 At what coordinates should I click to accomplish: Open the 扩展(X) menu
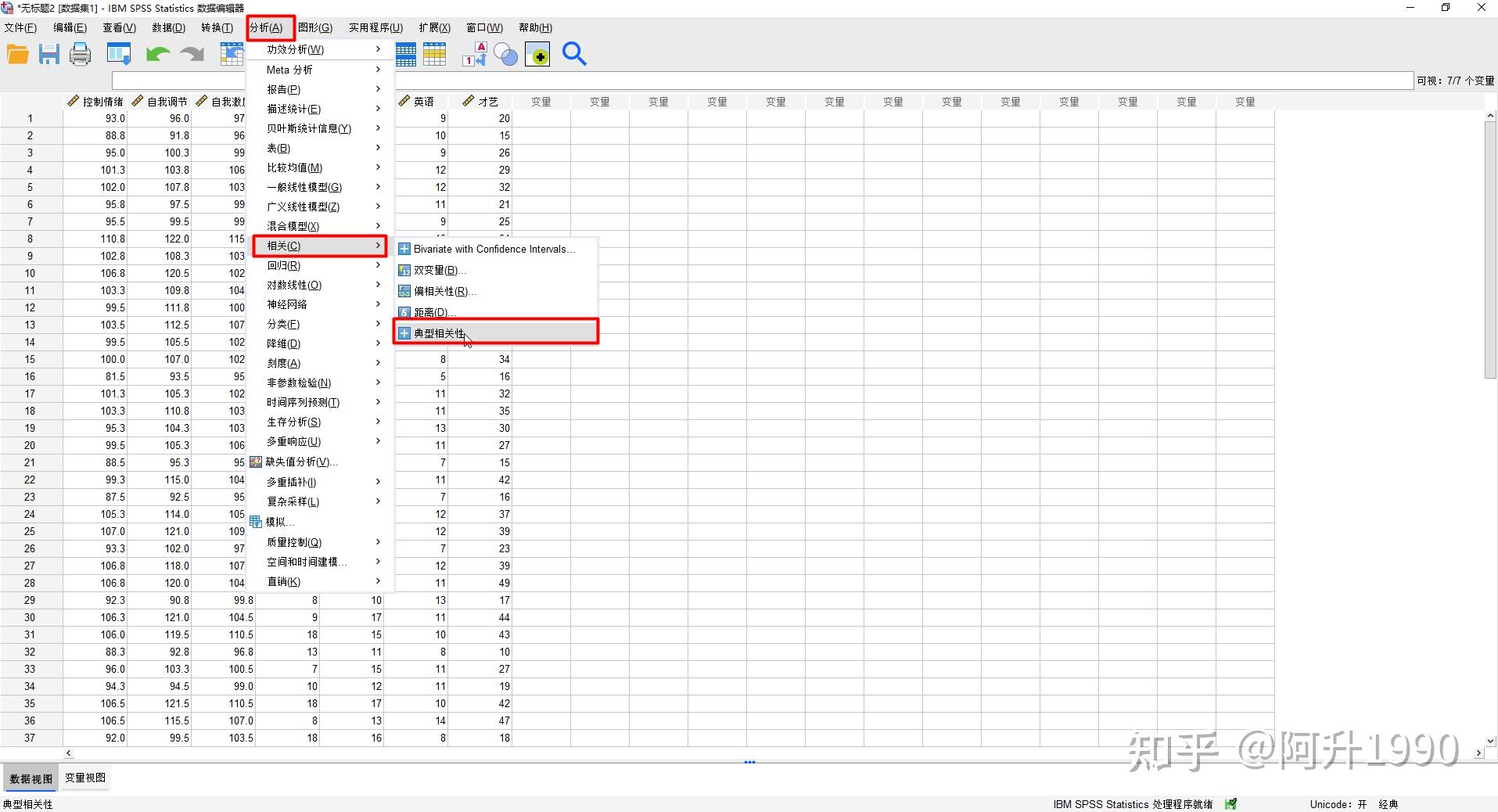[x=435, y=27]
